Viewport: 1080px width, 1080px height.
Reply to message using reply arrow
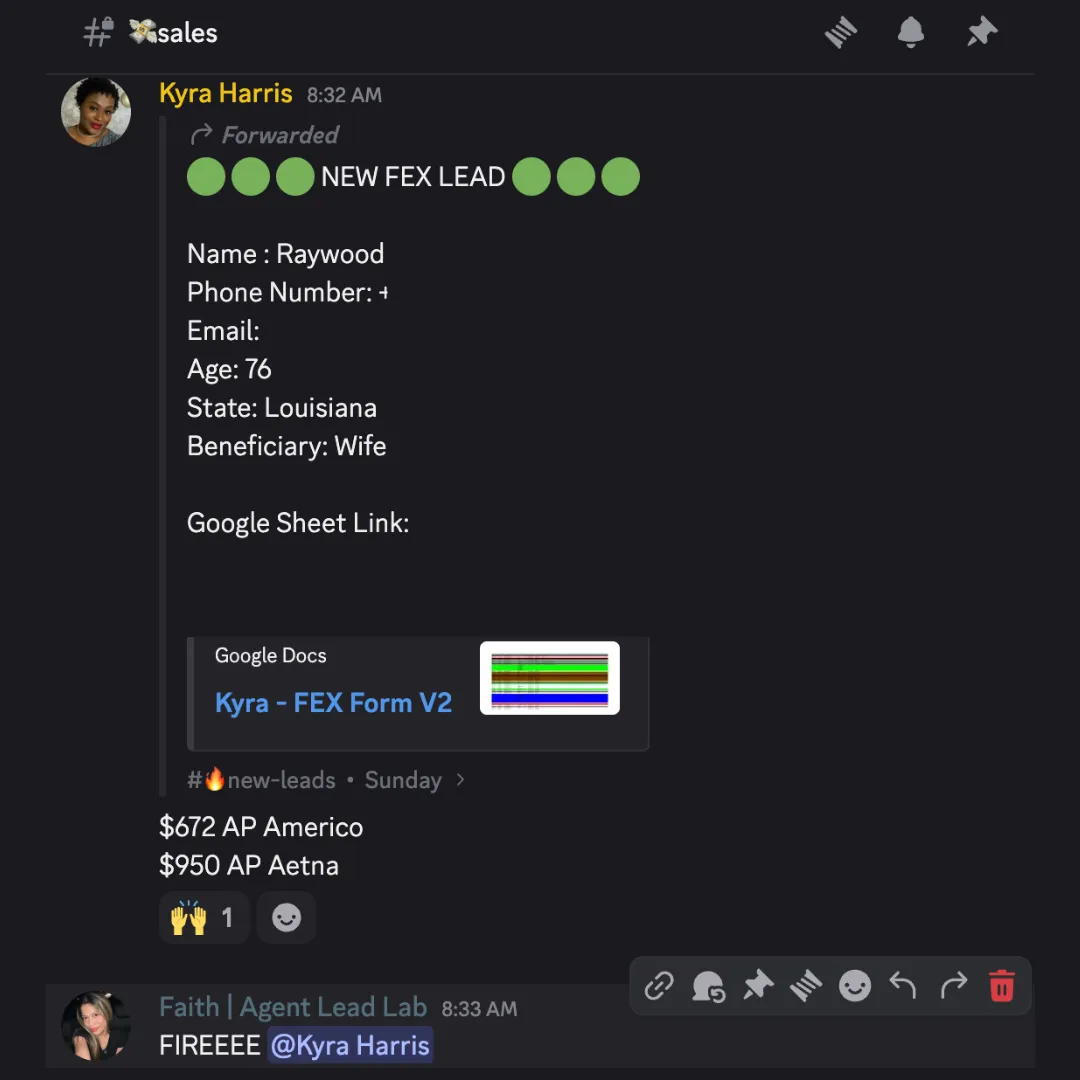[x=903, y=986]
